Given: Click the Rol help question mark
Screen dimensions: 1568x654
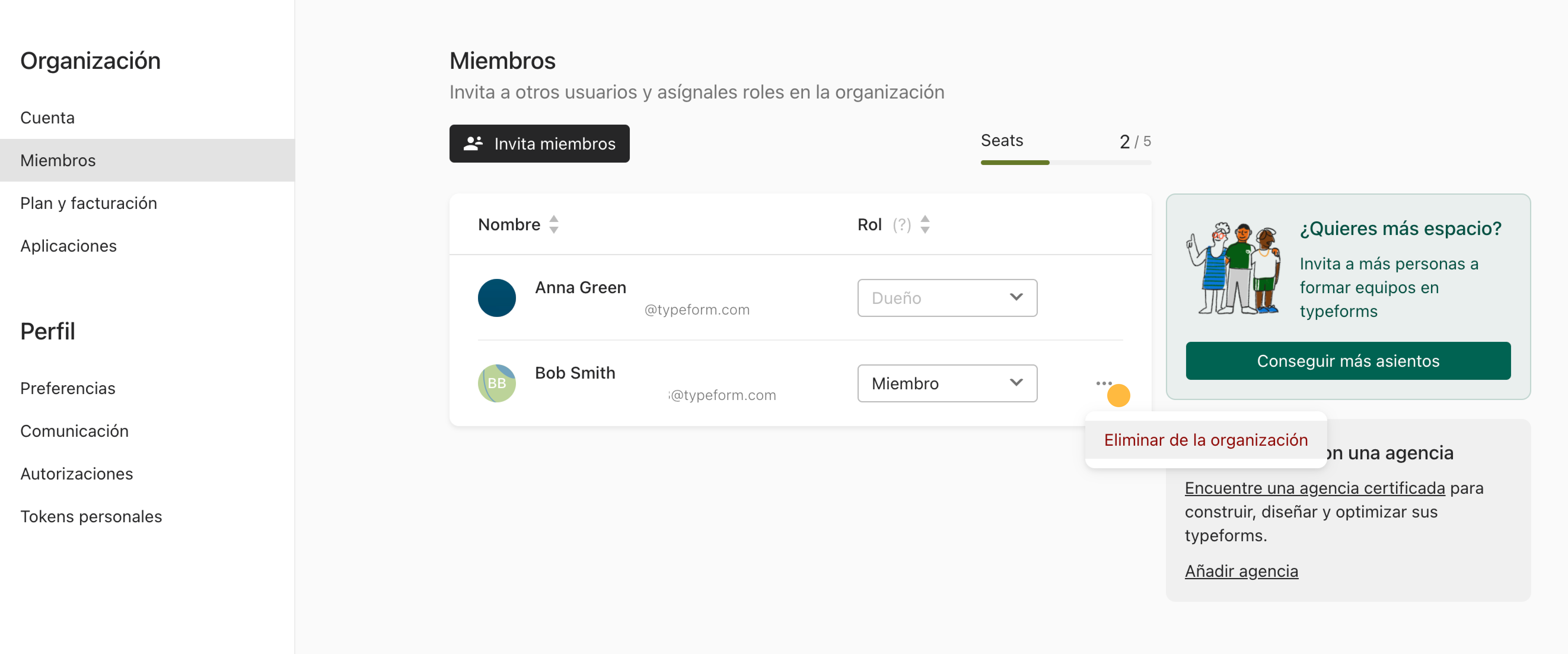Looking at the screenshot, I should 901,225.
